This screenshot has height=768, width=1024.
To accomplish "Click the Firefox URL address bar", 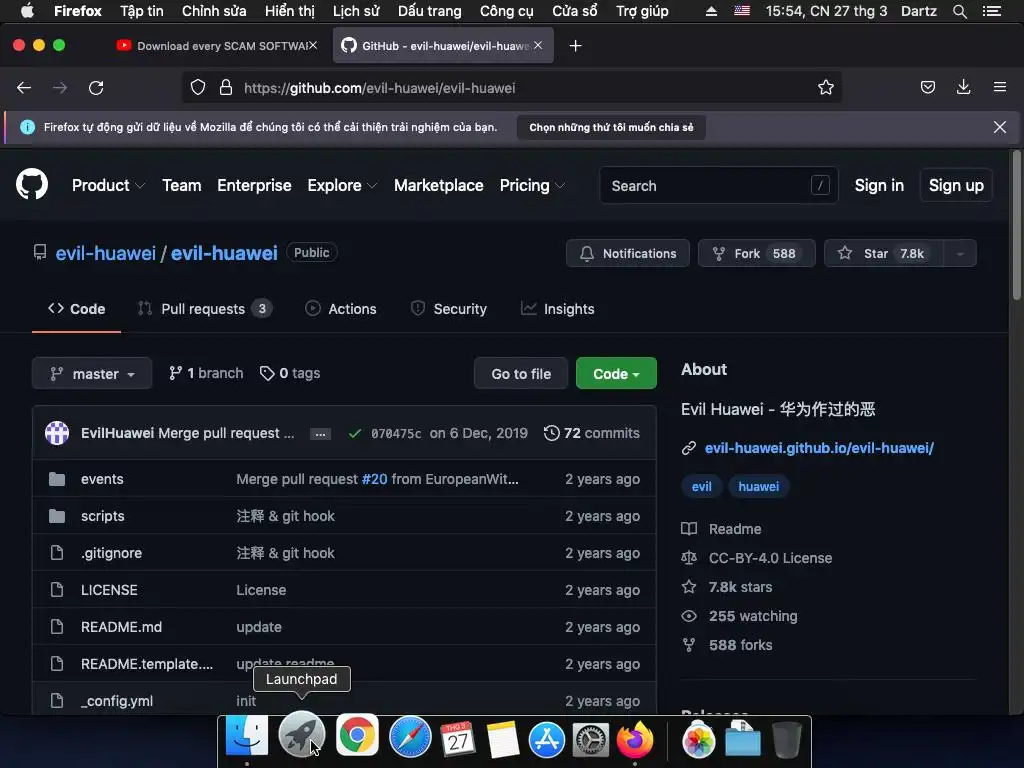I will [511, 88].
